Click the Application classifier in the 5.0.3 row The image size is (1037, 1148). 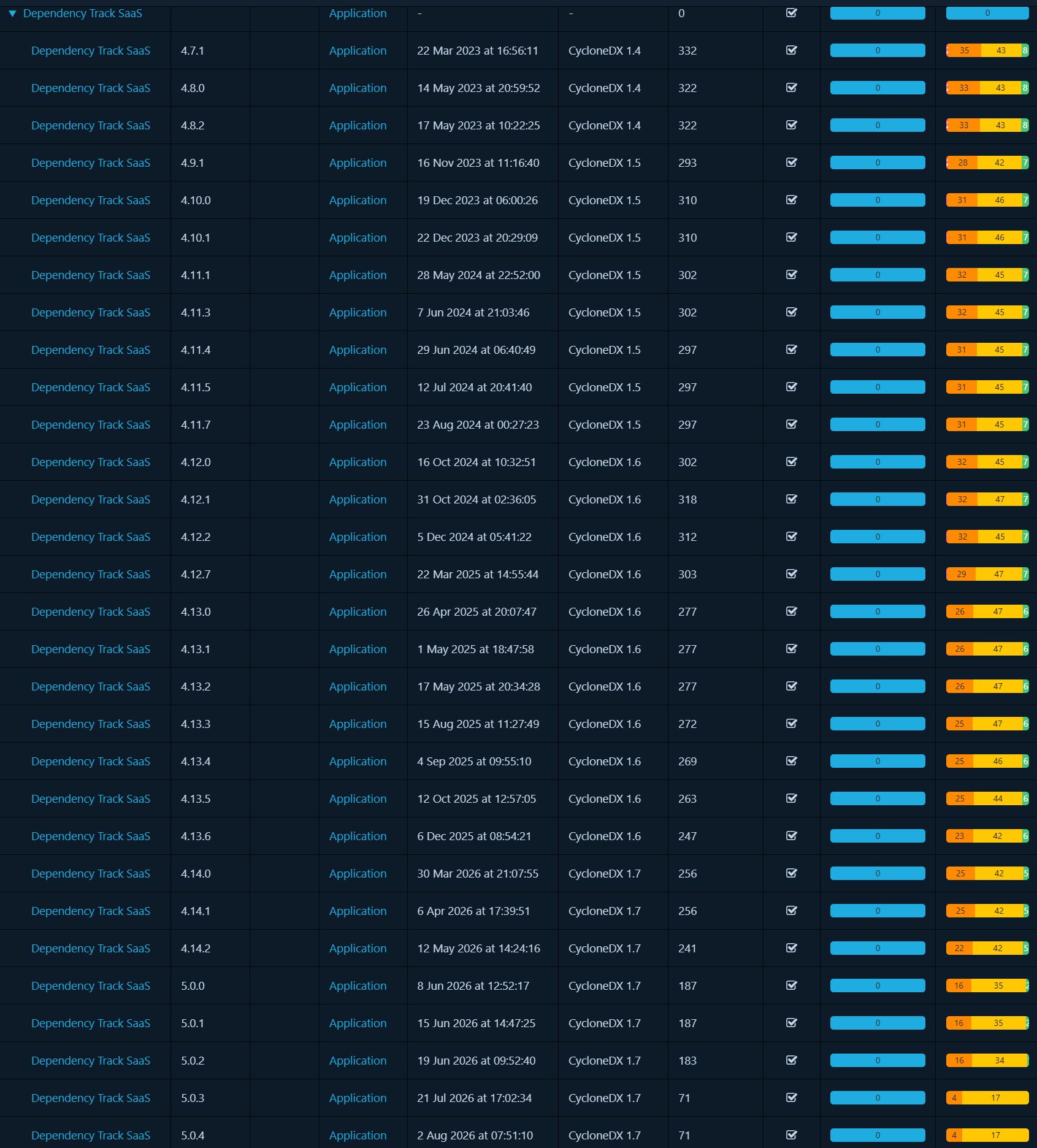358,1098
